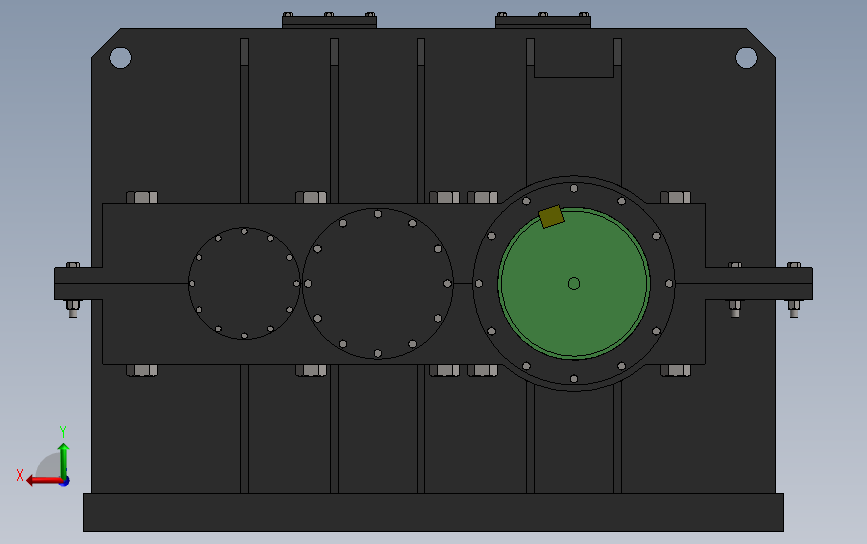Select the larger middle circular bearing cover
The width and height of the screenshot is (867, 544).
pyautogui.click(x=378, y=284)
